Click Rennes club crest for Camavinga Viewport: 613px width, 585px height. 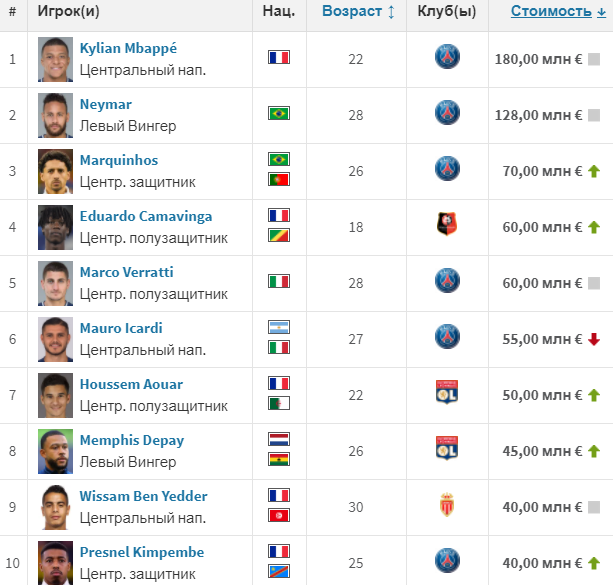tap(447, 224)
